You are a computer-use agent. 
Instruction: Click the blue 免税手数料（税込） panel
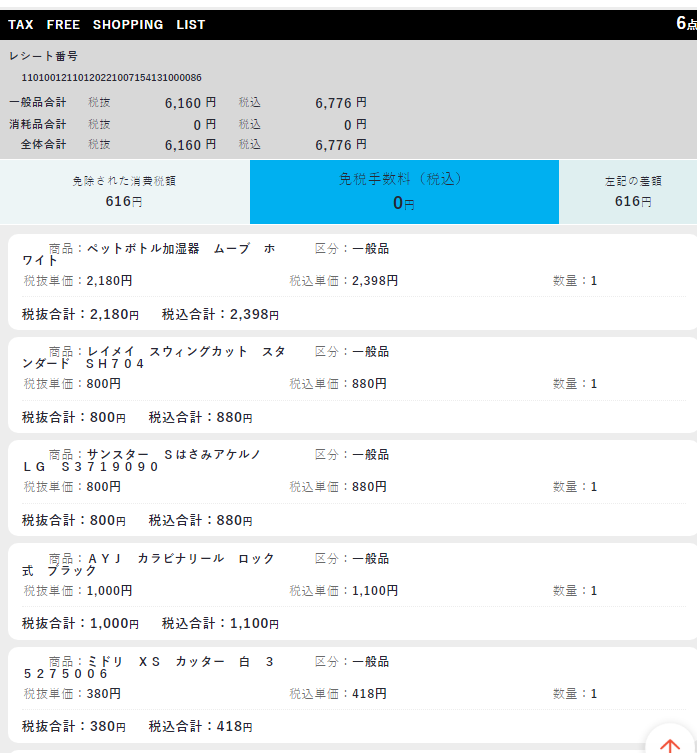[404, 192]
